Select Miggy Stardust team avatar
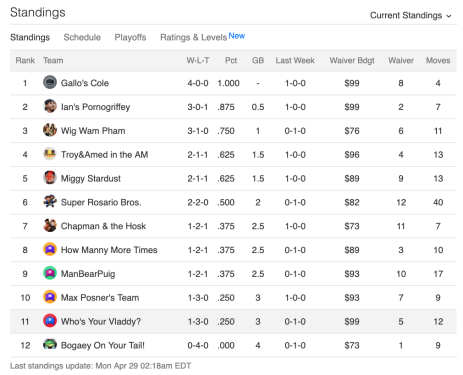This screenshot has height=375, width=463. click(x=50, y=178)
